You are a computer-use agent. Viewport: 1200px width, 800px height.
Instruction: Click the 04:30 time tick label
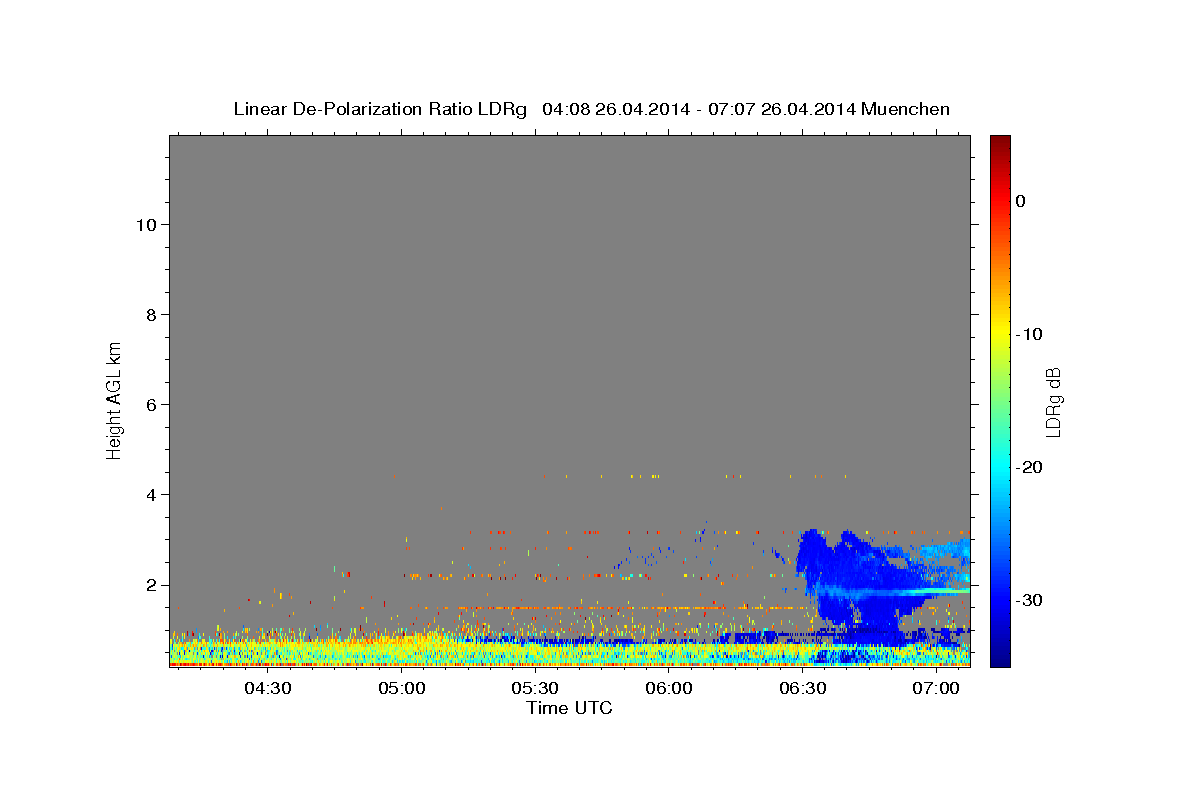point(268,689)
